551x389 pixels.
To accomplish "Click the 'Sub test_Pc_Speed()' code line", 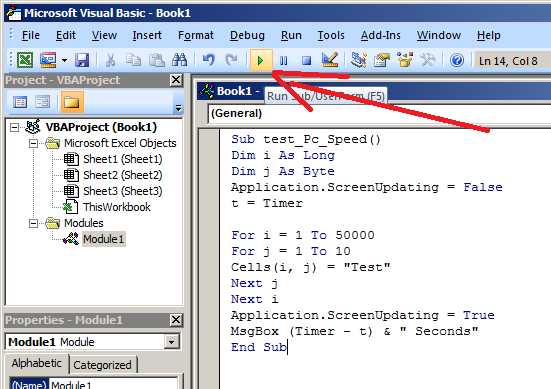I will [x=306, y=140].
